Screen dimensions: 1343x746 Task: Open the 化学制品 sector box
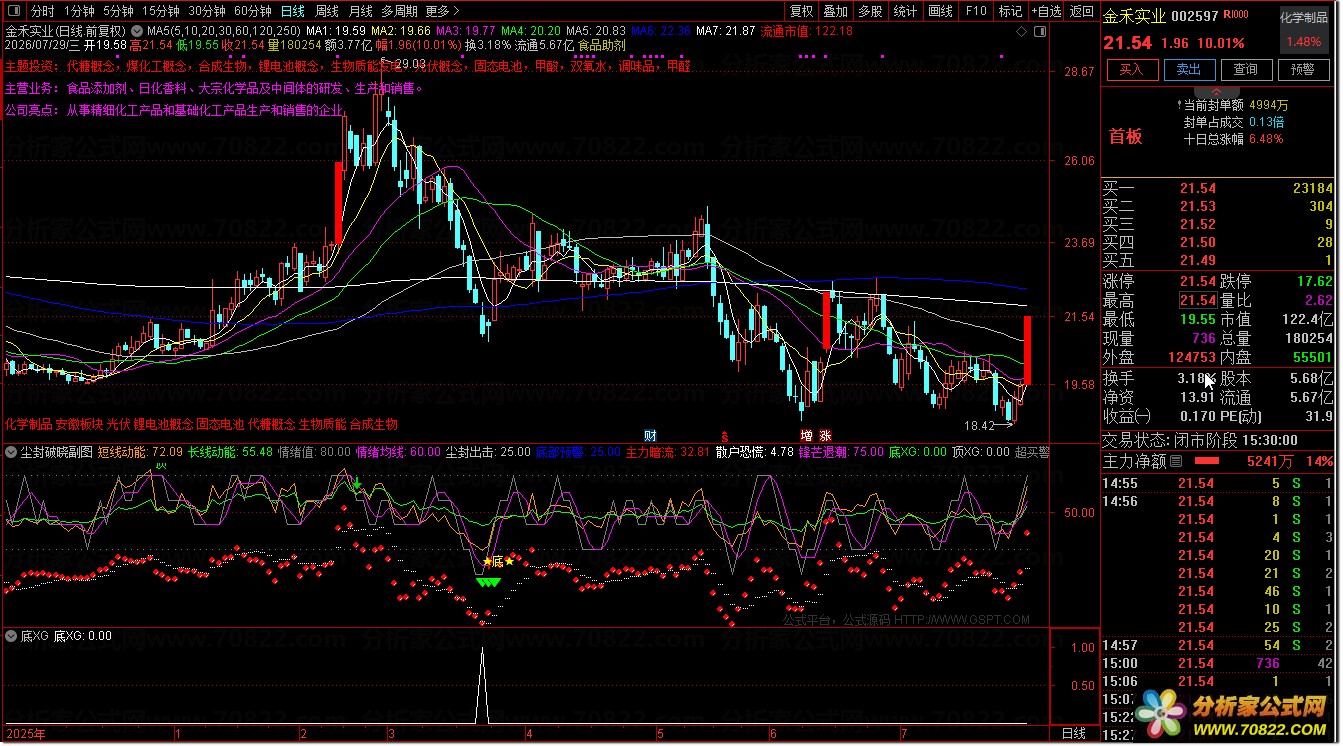1303,30
